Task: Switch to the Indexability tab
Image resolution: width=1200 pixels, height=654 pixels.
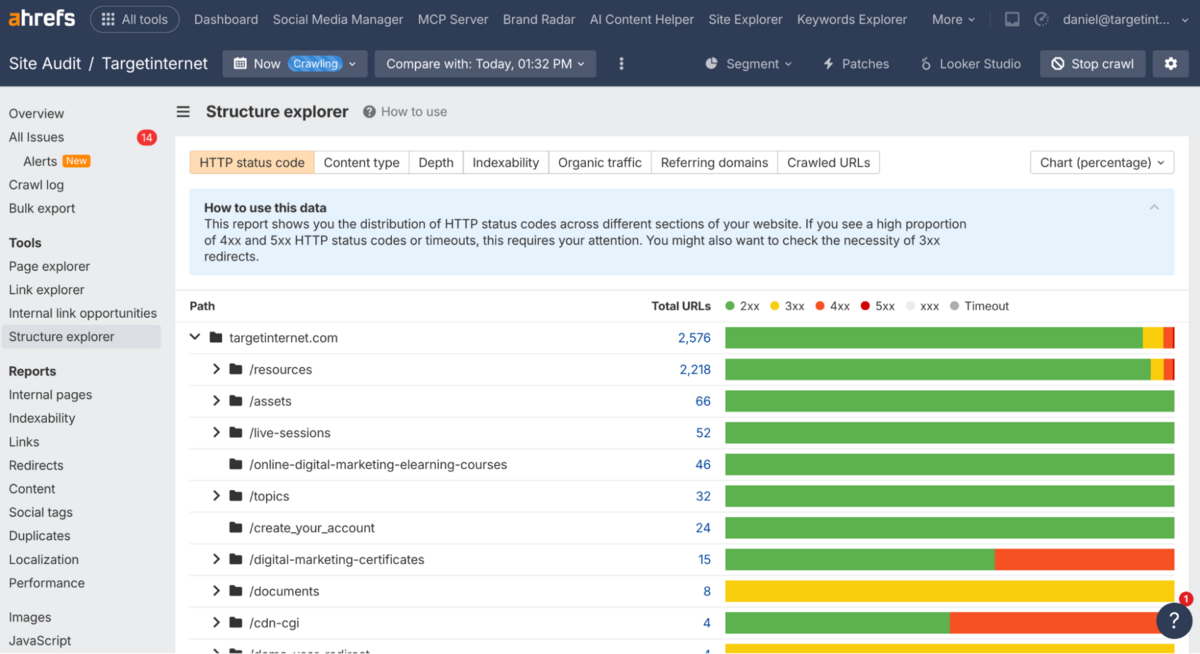Action: click(x=506, y=162)
